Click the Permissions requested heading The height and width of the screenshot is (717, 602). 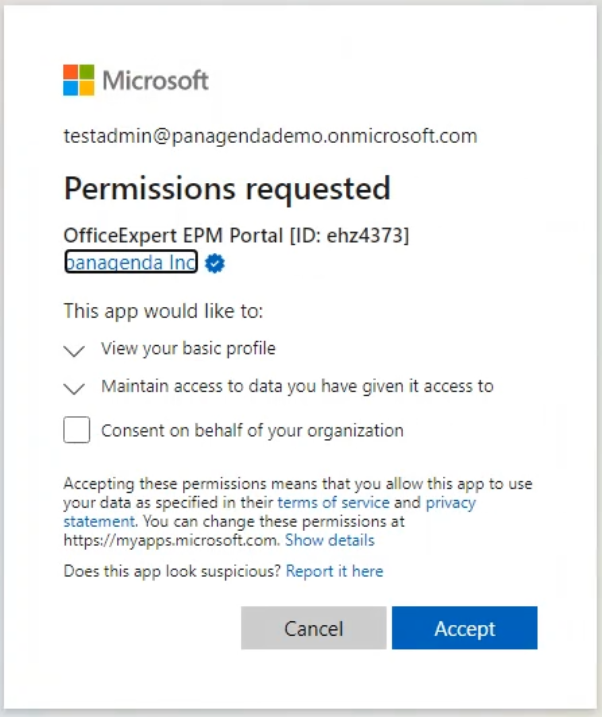227,188
